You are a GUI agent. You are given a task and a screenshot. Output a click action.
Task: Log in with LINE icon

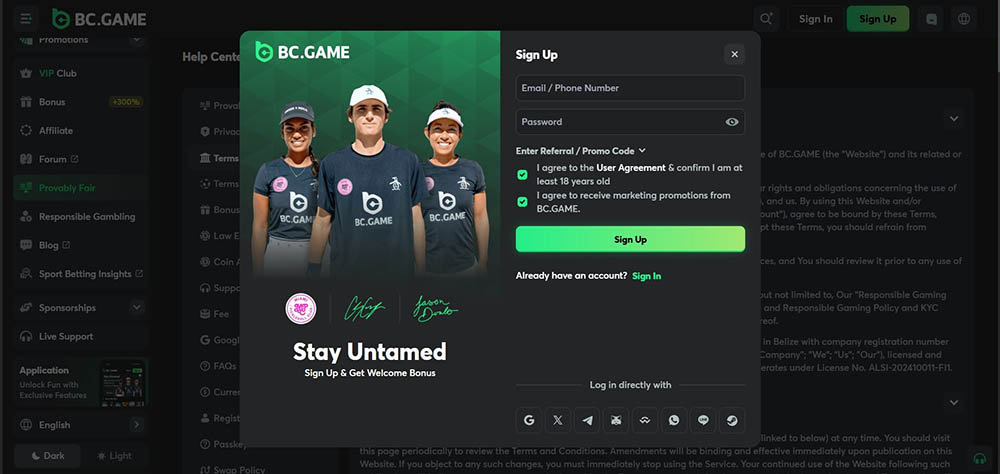703,420
